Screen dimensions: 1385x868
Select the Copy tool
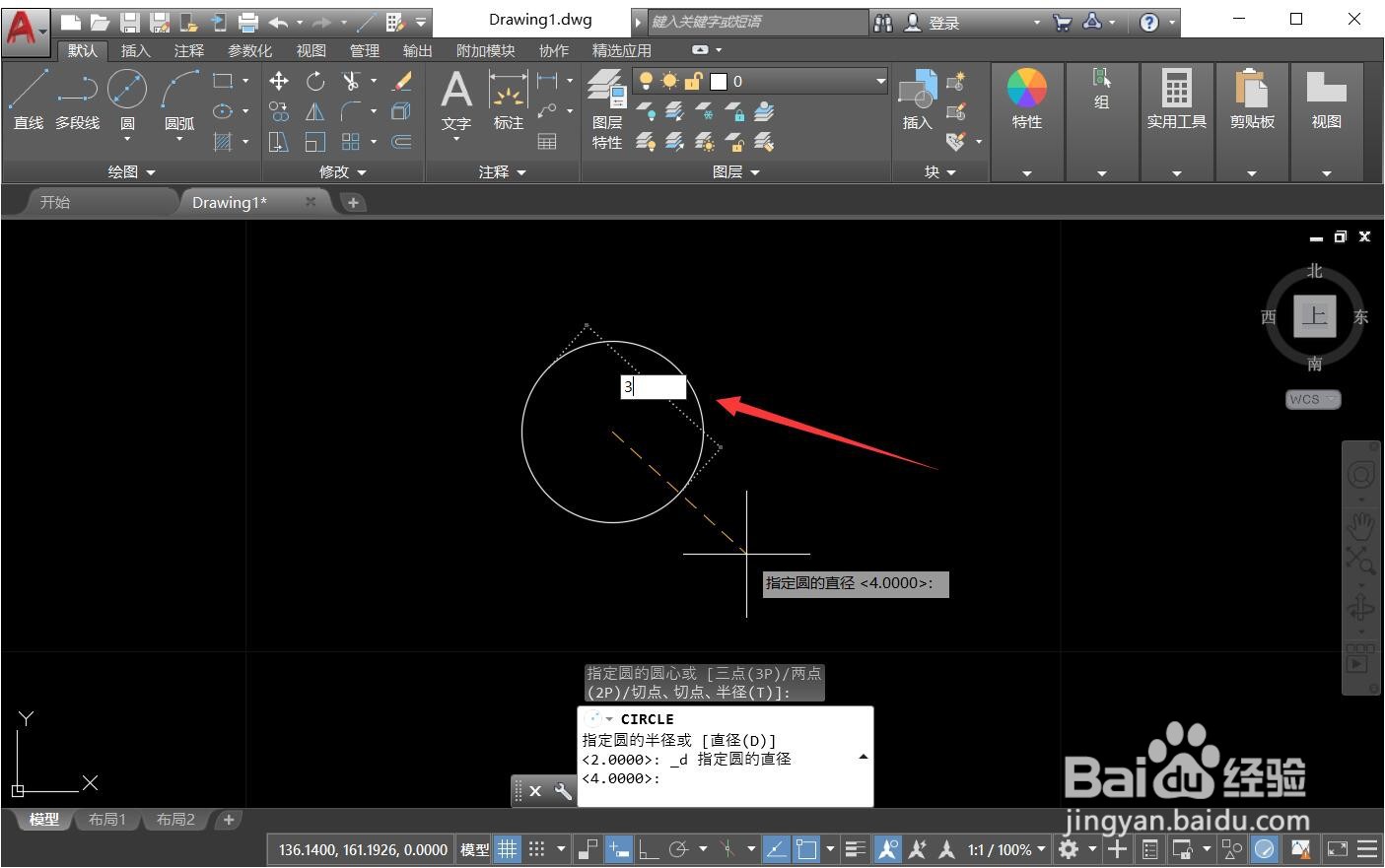tap(279, 111)
